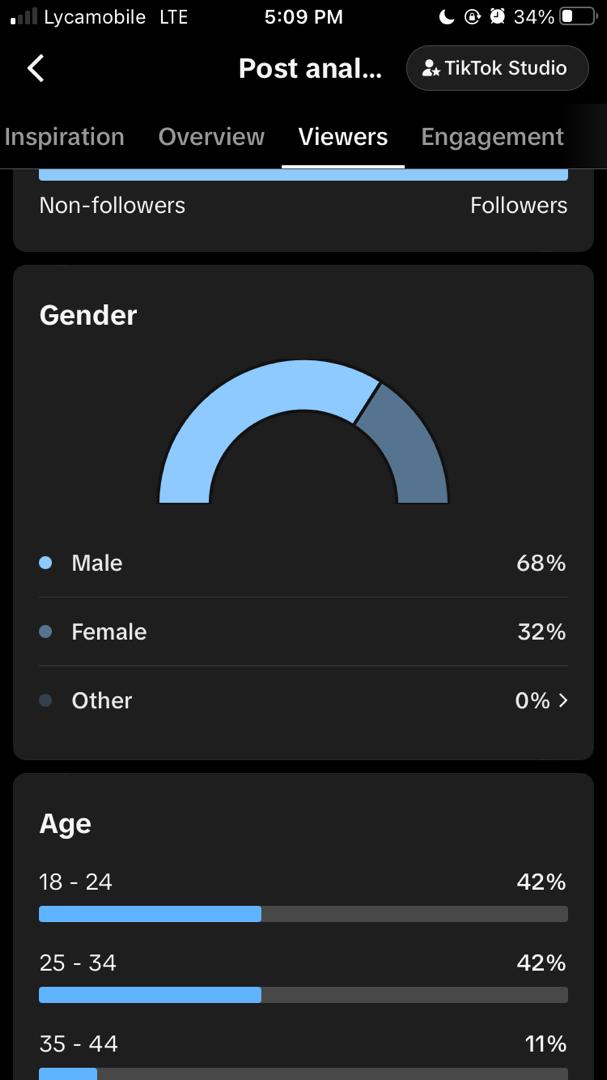
Task: Tap the 18 - 24 age progress bar
Action: (303, 914)
